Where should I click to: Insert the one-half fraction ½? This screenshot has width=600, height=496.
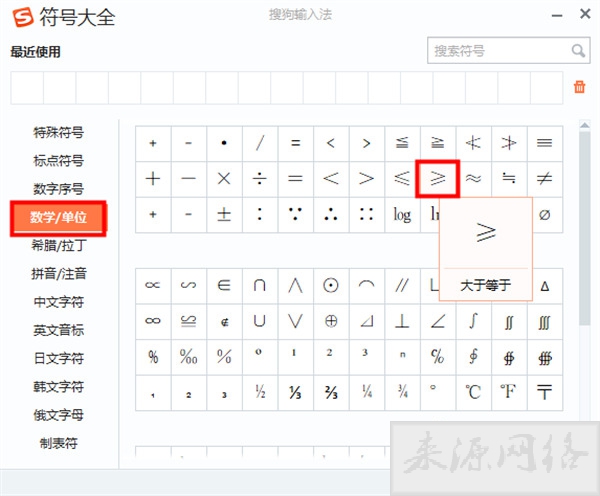pyautogui.click(x=260, y=393)
